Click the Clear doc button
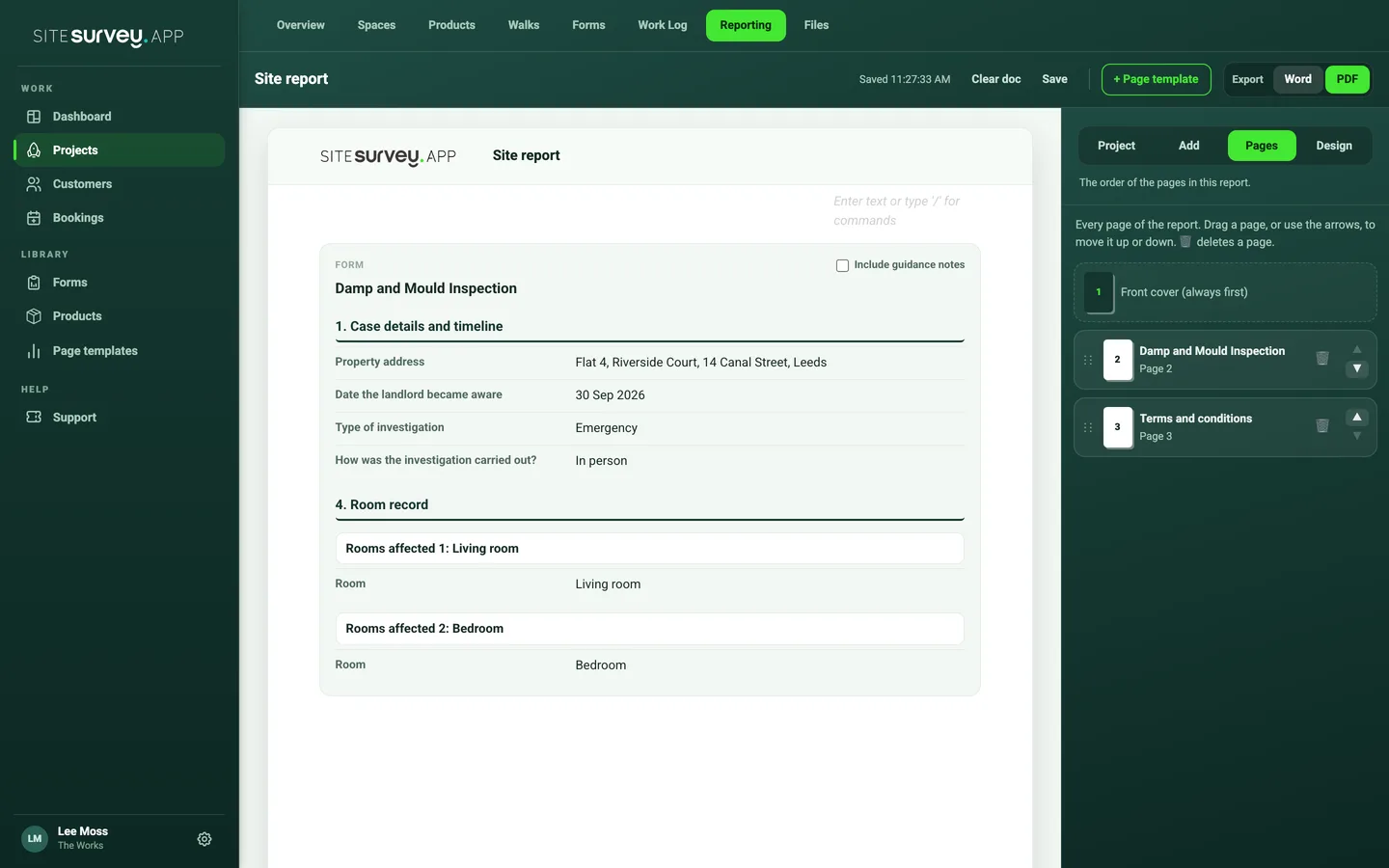This screenshot has width=1389, height=868. click(x=995, y=79)
